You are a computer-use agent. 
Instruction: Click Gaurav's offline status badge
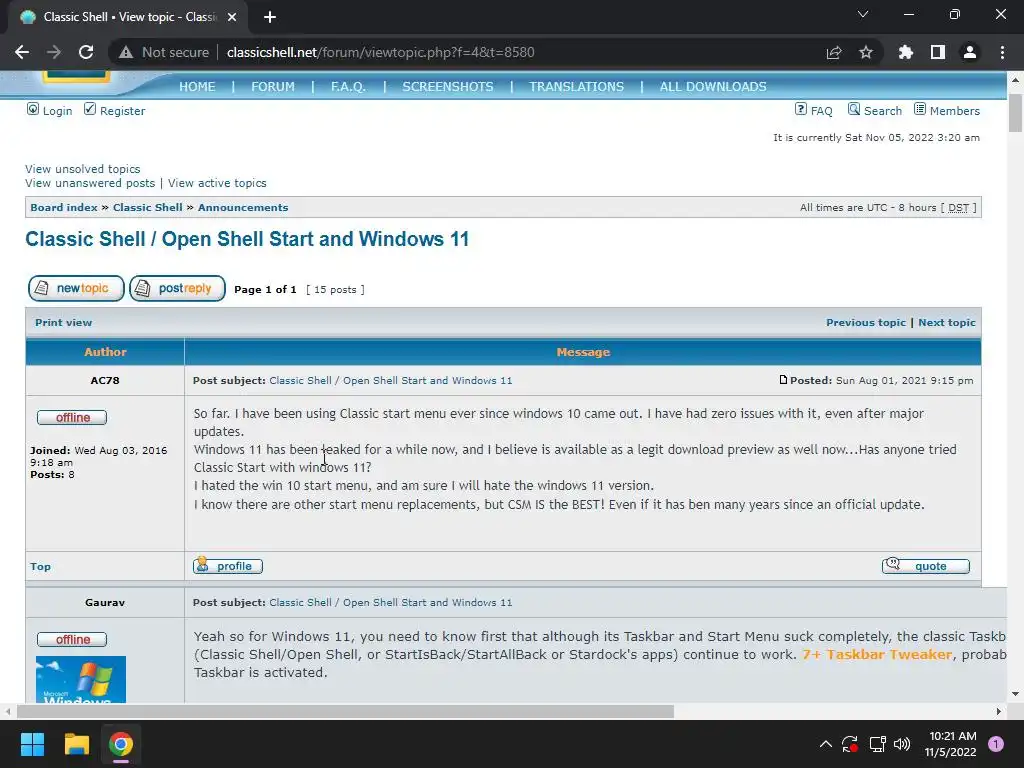coord(72,639)
